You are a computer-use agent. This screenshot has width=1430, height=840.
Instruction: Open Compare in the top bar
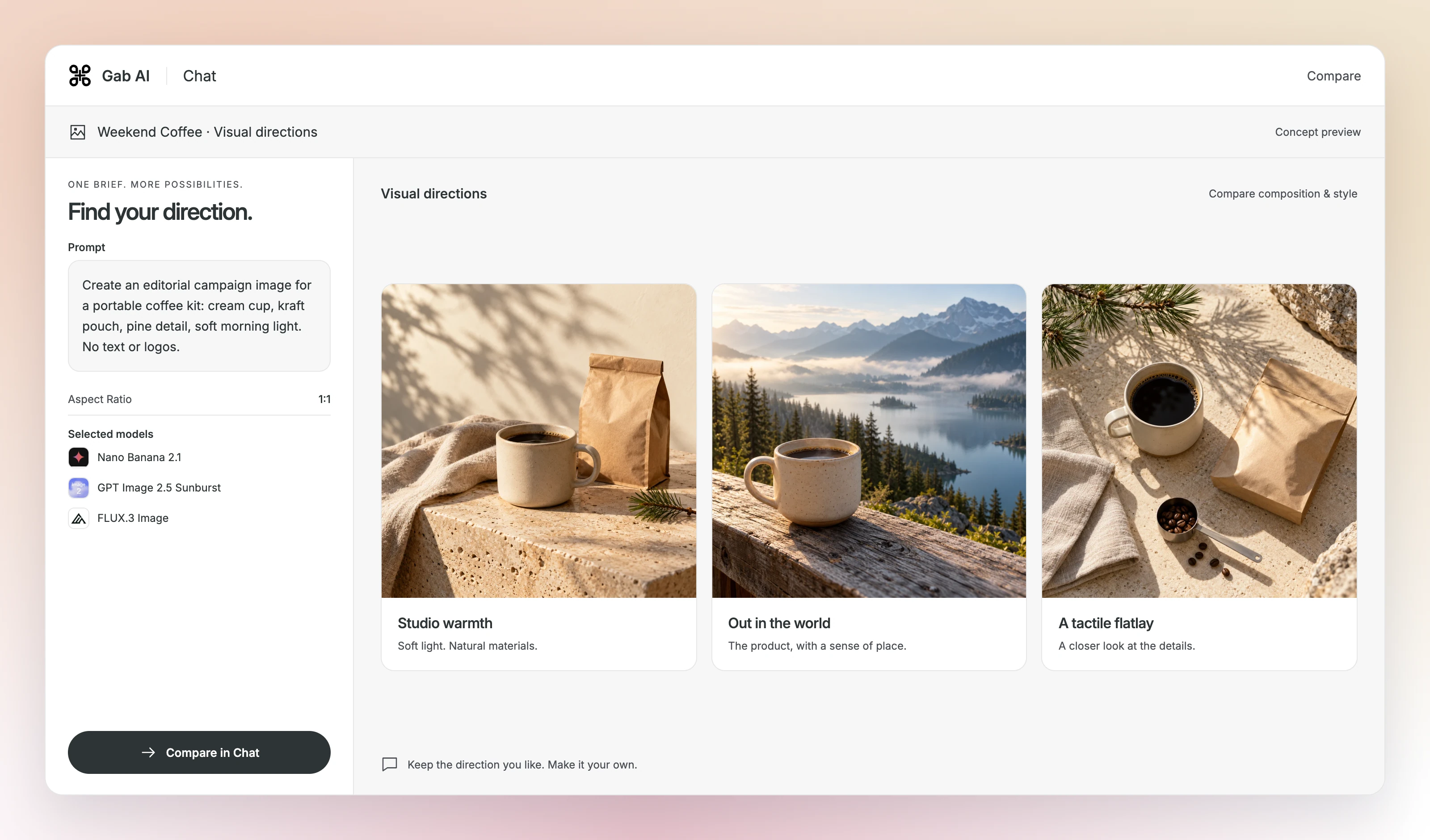pos(1333,76)
